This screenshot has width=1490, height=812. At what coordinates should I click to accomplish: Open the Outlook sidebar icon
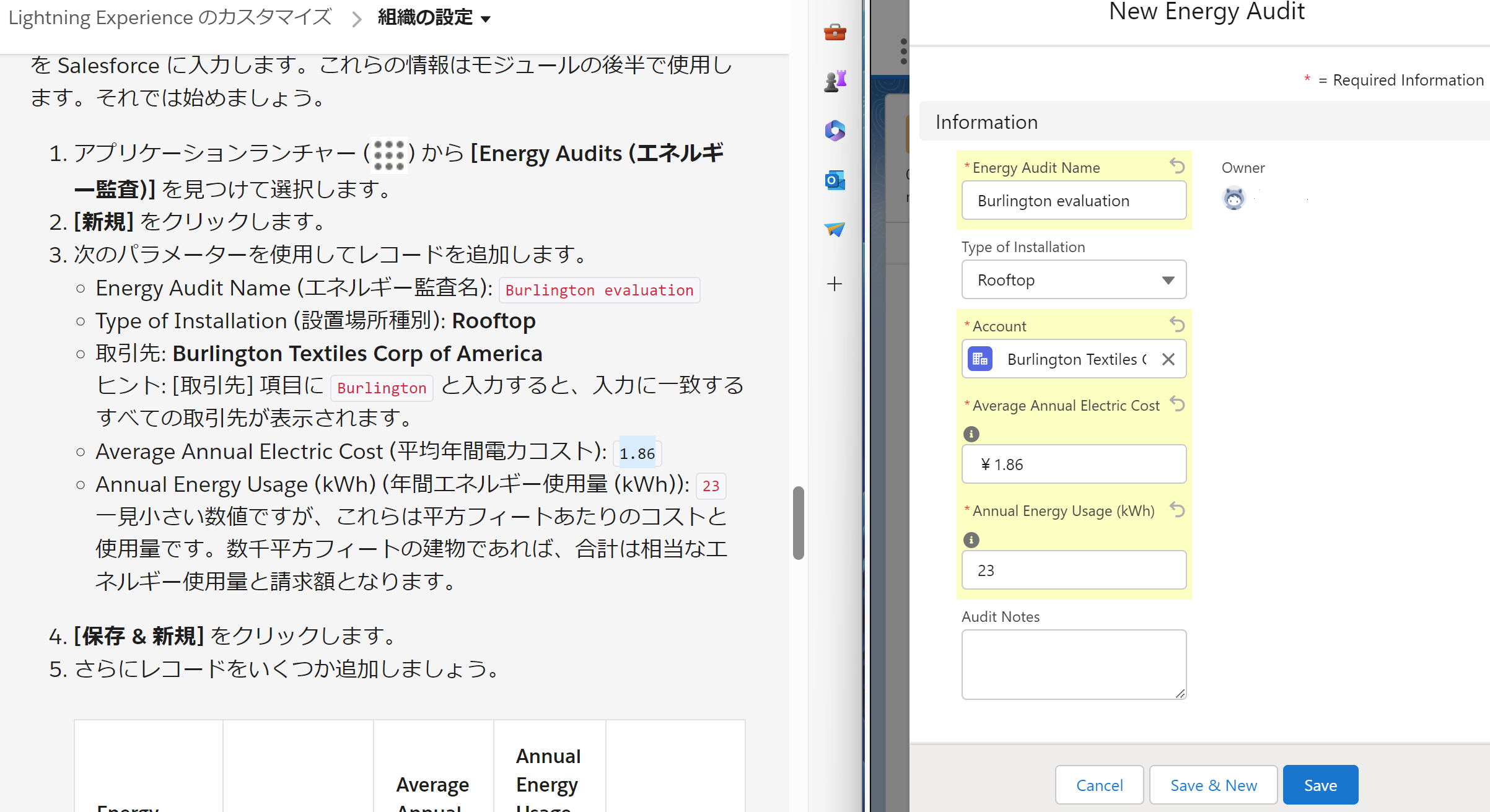pos(835,180)
